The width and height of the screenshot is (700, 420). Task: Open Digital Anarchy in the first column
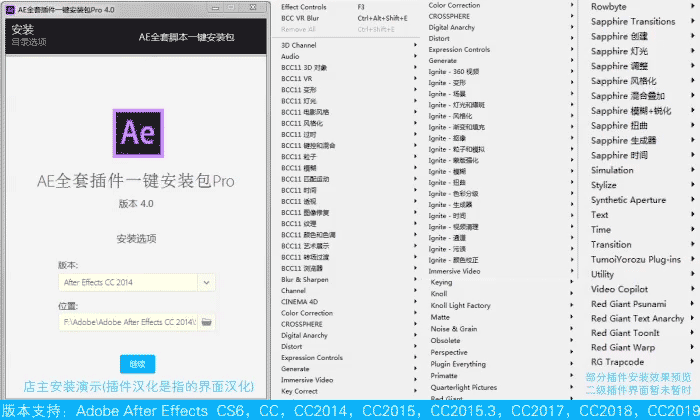point(304,335)
